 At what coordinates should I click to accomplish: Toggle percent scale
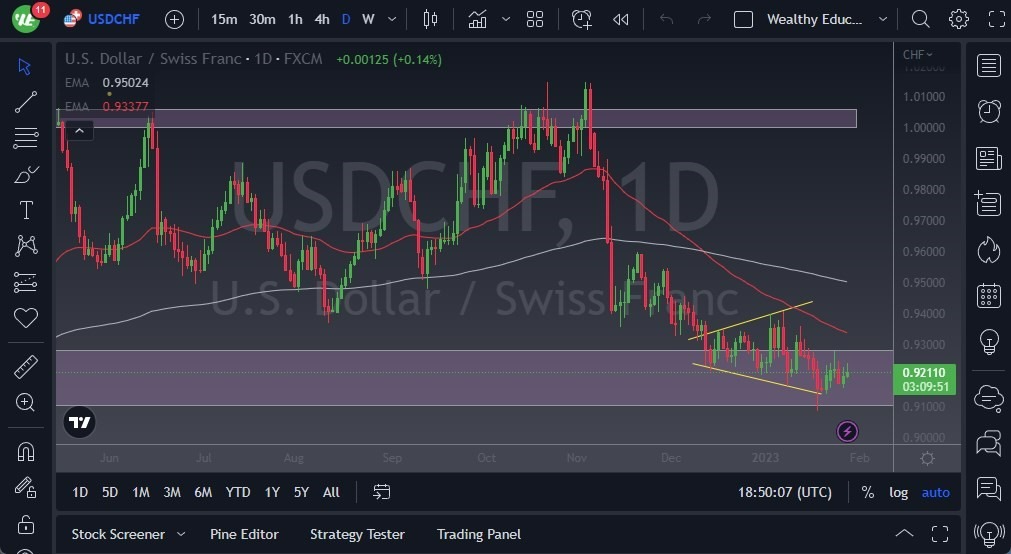click(x=868, y=492)
